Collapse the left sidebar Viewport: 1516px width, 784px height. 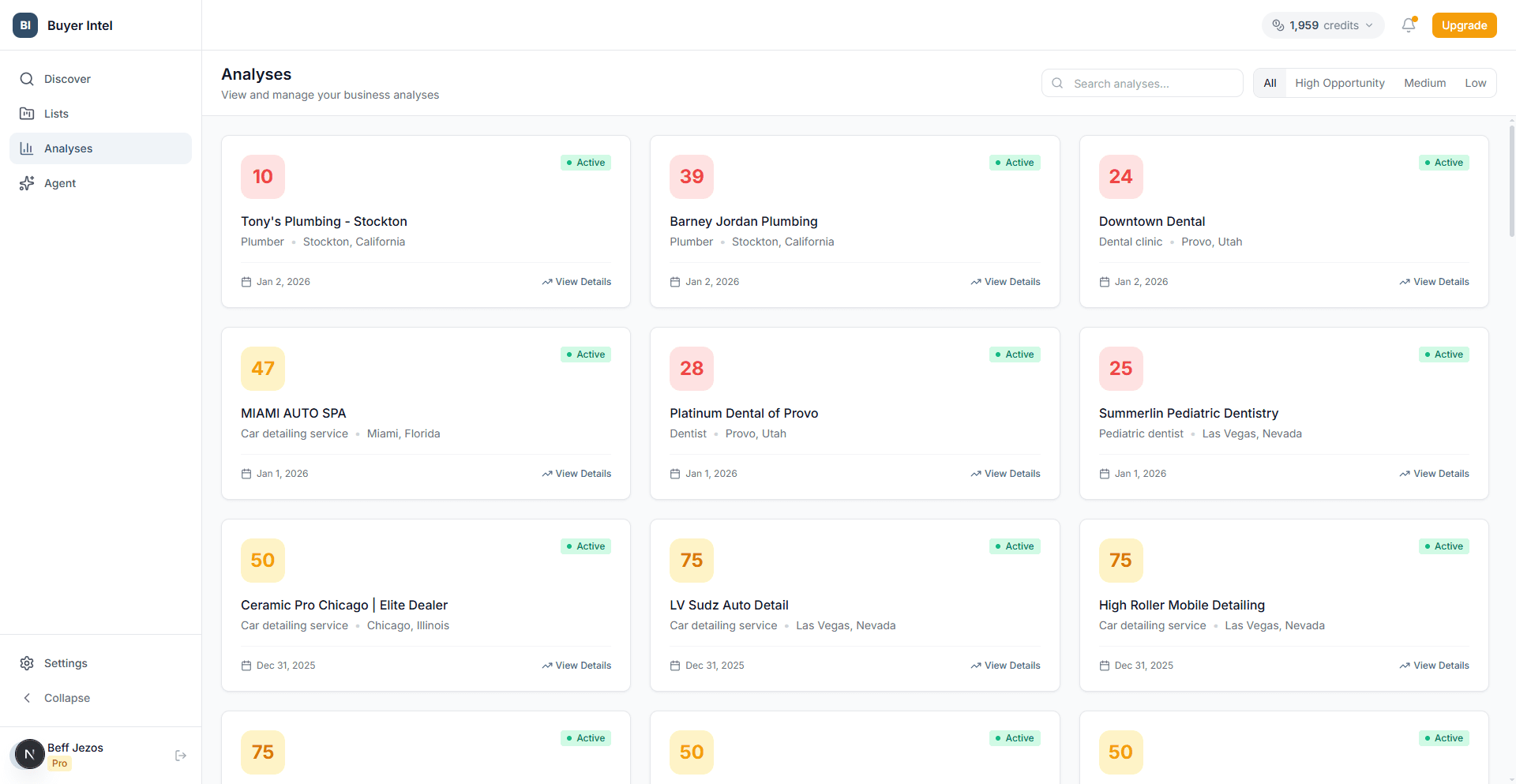[67, 698]
